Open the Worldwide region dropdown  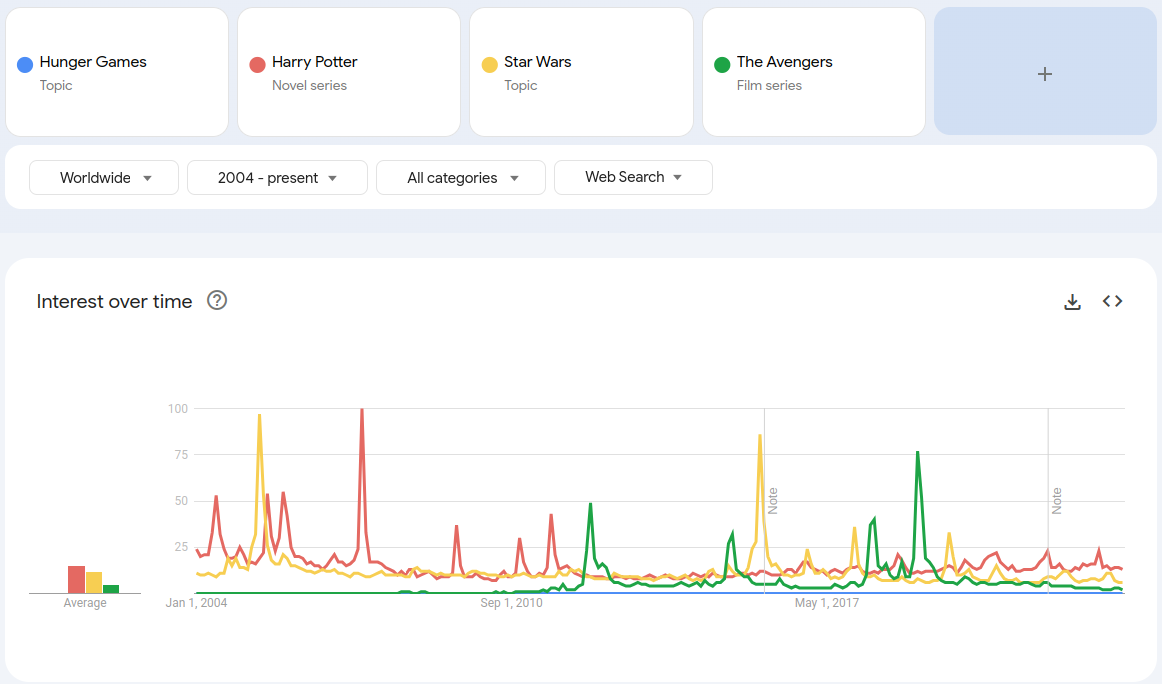pos(104,178)
